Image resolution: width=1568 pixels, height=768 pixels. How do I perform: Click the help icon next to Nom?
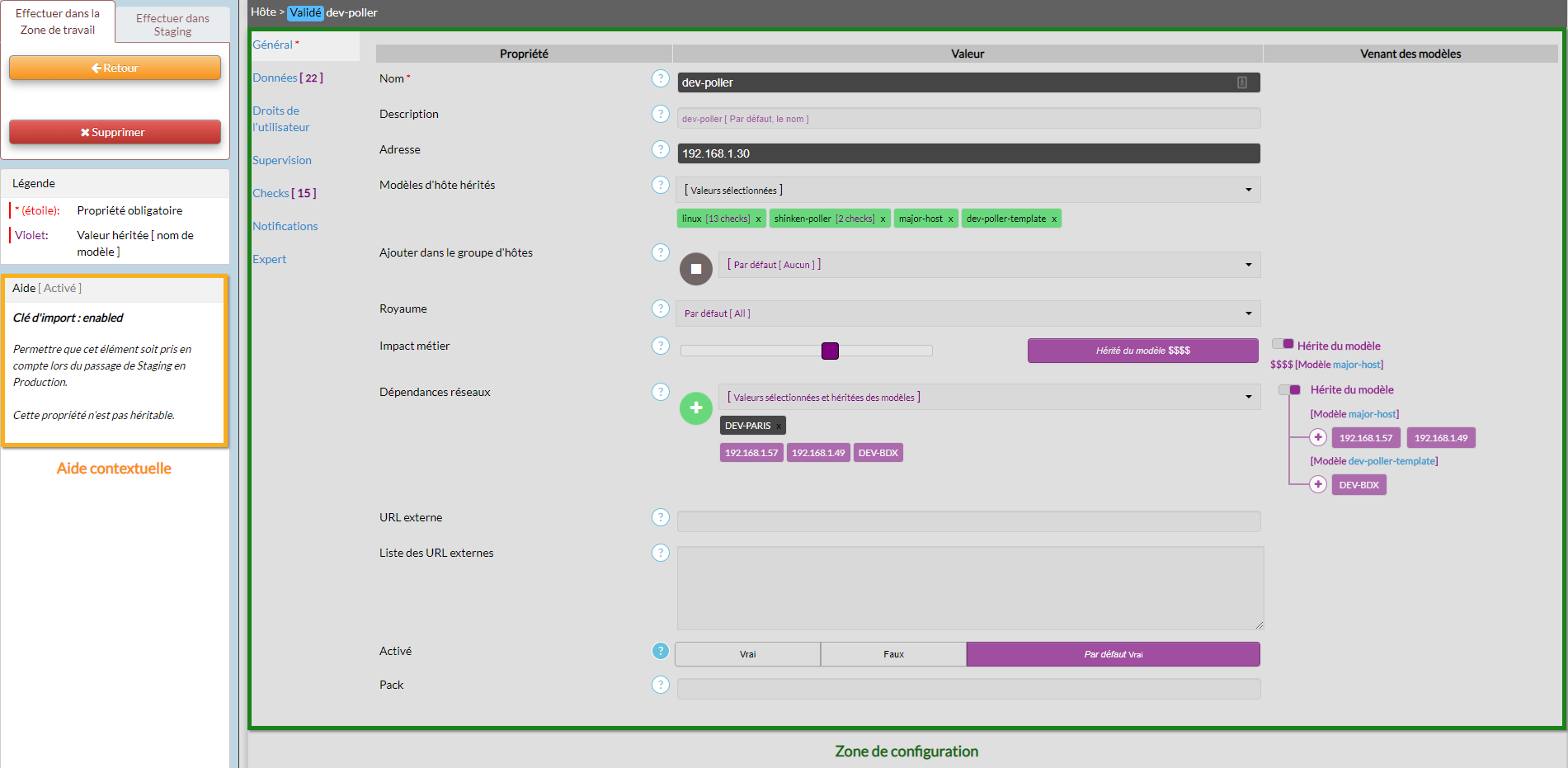[660, 78]
